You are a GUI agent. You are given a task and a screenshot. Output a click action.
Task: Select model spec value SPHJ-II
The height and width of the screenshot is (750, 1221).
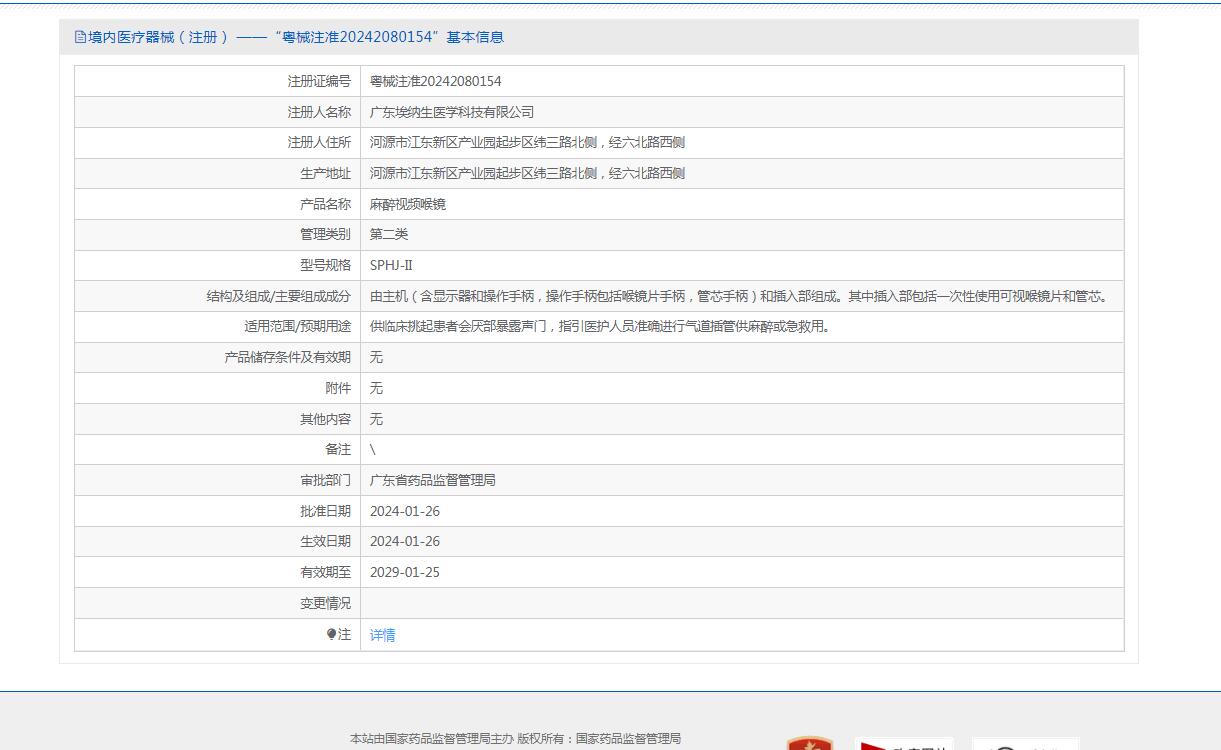click(x=391, y=265)
